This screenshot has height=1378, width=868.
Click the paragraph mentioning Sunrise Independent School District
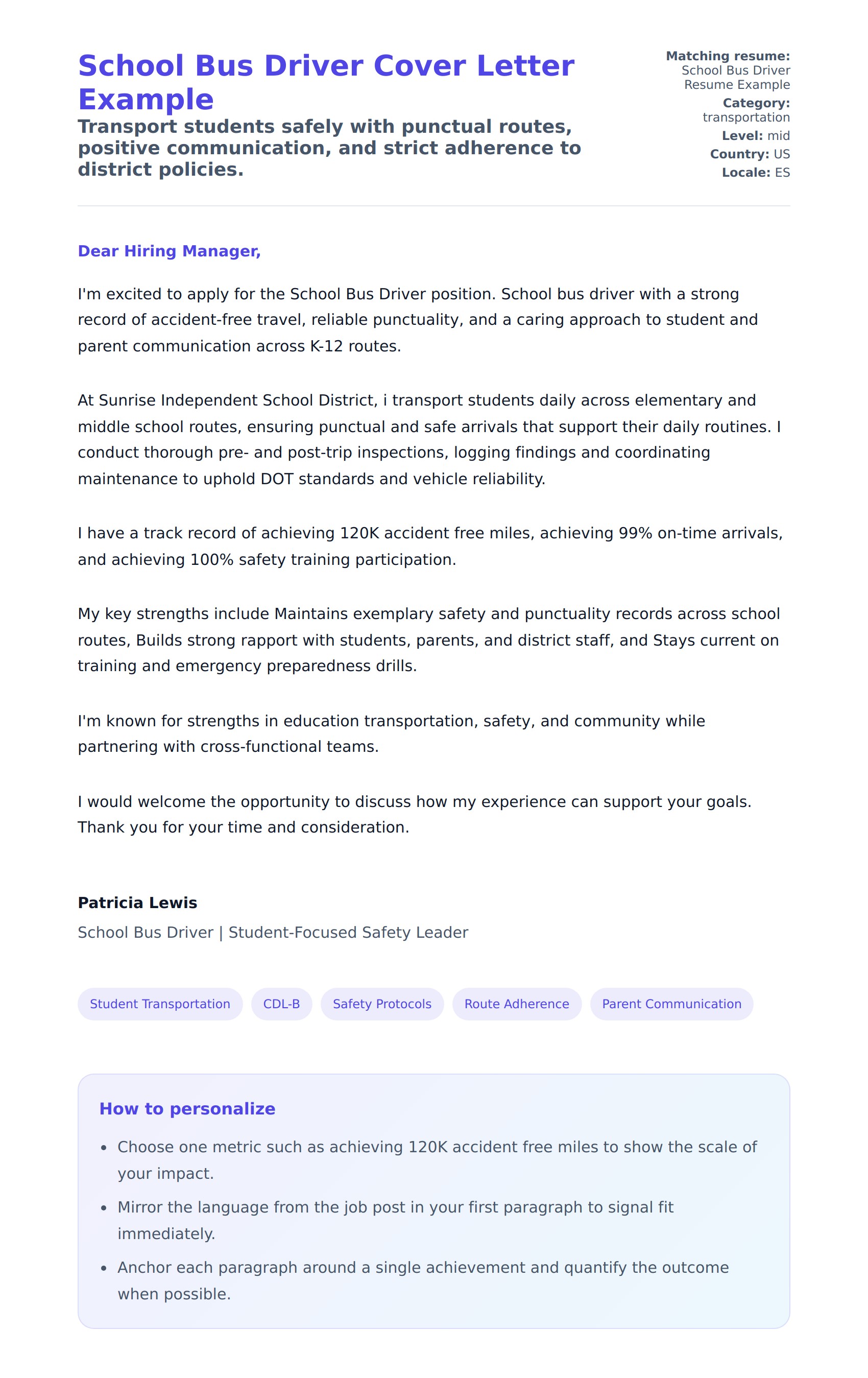coord(429,439)
